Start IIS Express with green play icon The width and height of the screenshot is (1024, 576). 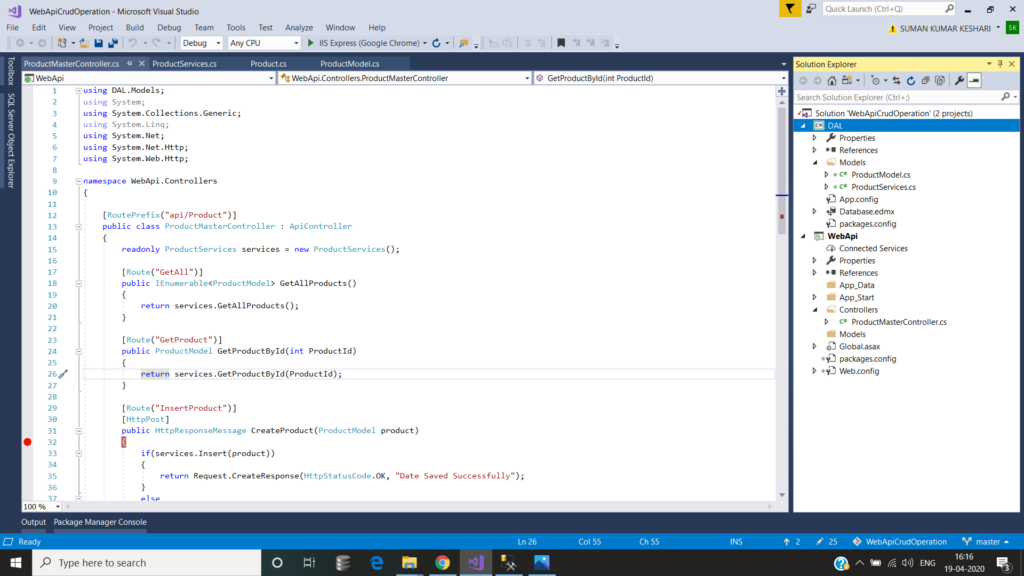click(311, 43)
